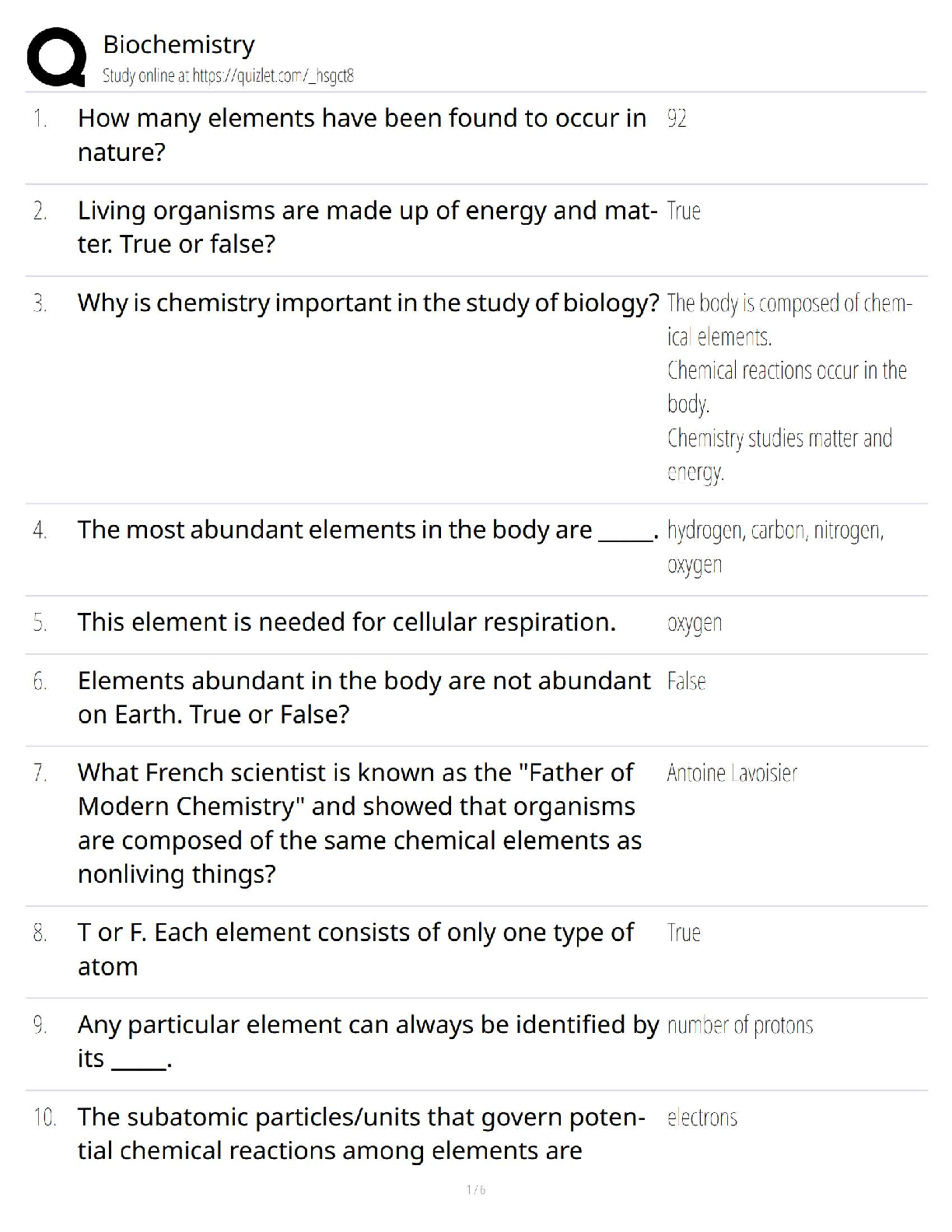Screen dimensions: 952x1232
Task: Select the most abundant elements question
Action: pyautogui.click(x=369, y=530)
